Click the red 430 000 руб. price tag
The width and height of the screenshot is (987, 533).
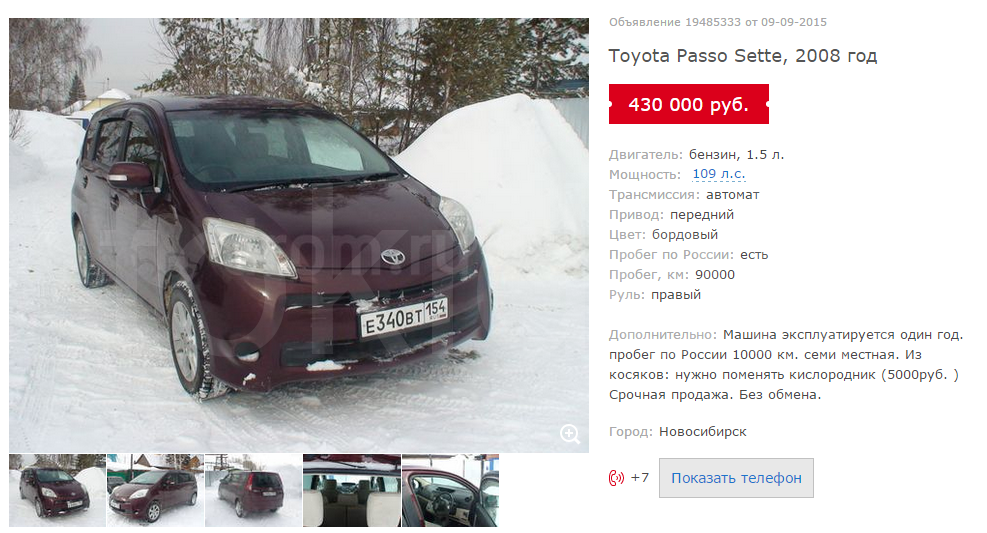689,104
